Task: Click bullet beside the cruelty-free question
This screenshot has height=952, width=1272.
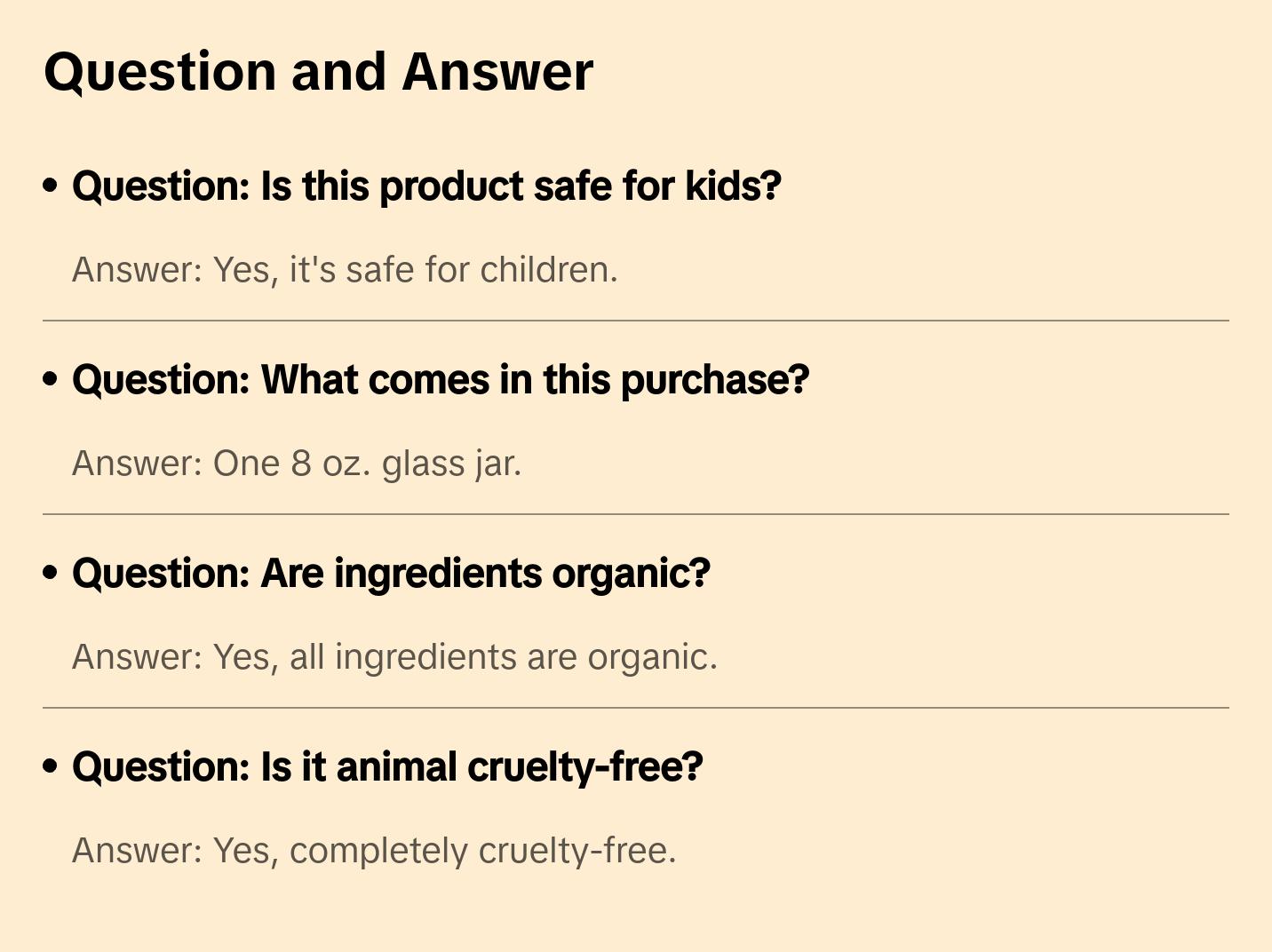Action: [51, 766]
